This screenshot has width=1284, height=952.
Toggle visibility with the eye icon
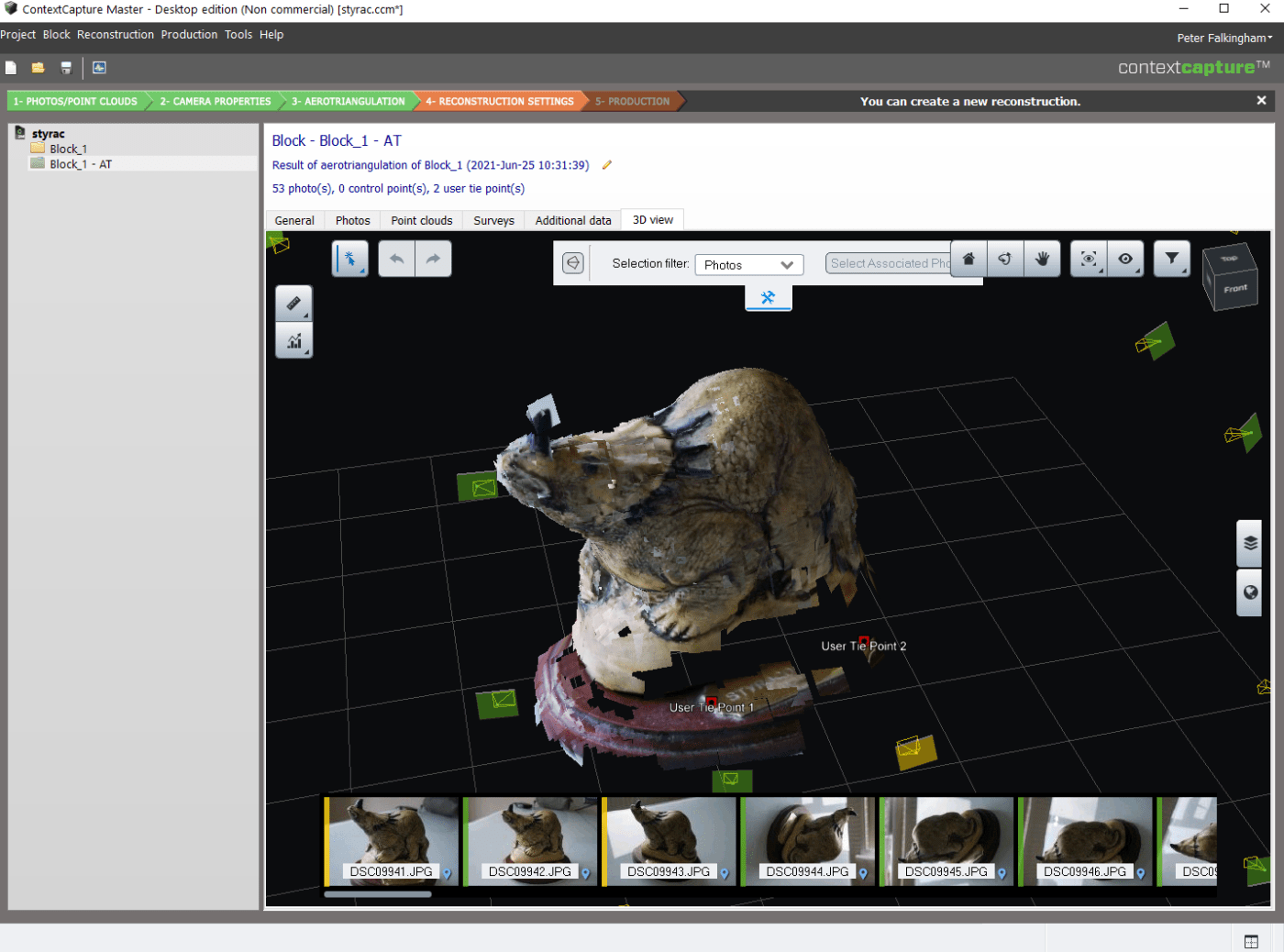click(x=1125, y=260)
